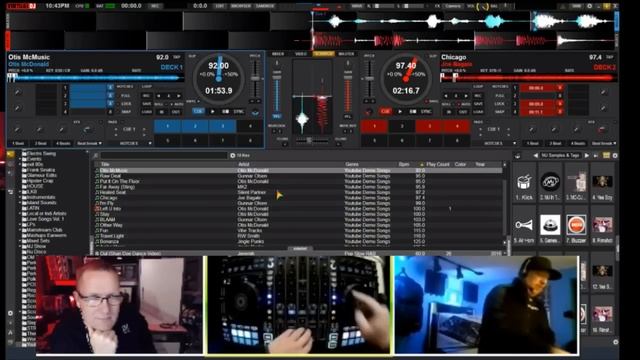Click the REC button on deck 1

(146, 96)
